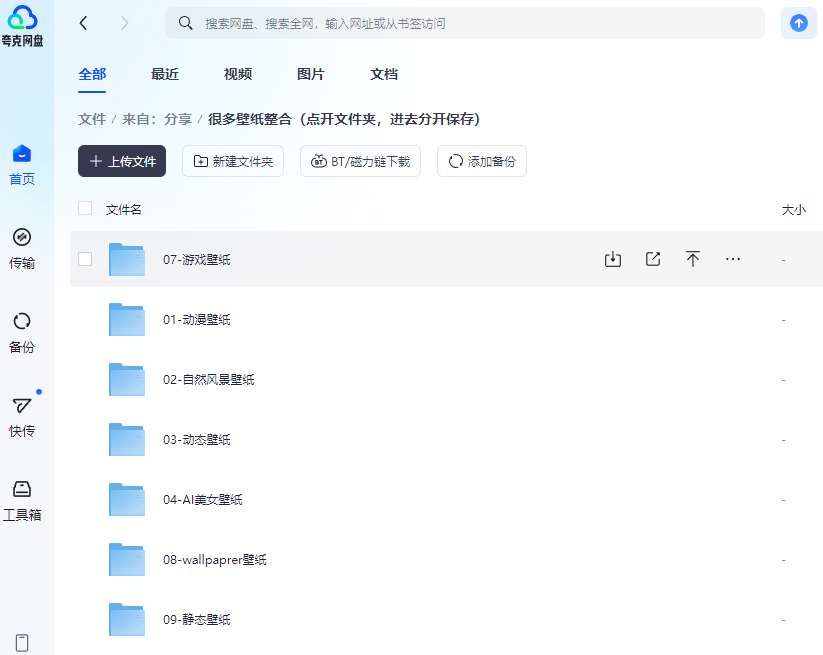Image resolution: width=823 pixels, height=655 pixels.
Task: Pin 07-游戏壁纸 to top
Action: pos(692,259)
